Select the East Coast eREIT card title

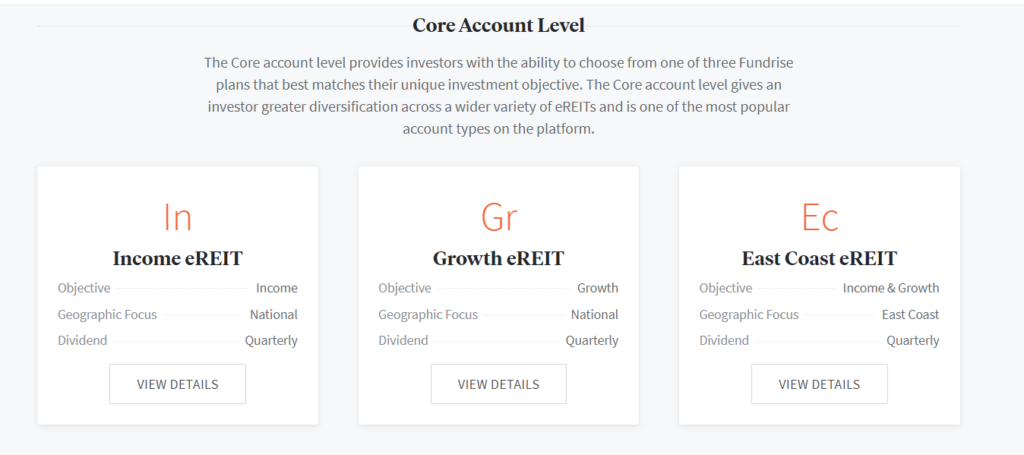(820, 259)
